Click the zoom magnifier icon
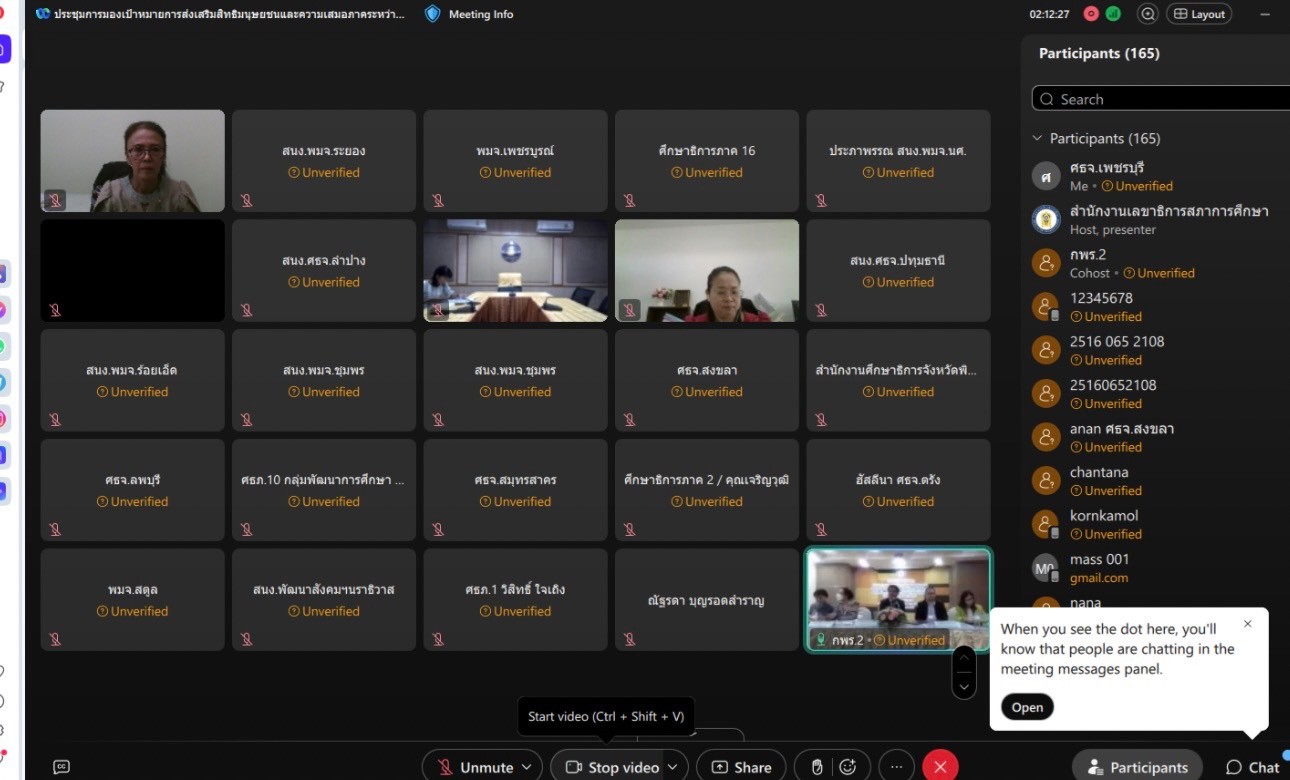The width and height of the screenshot is (1290, 780). (x=1148, y=14)
